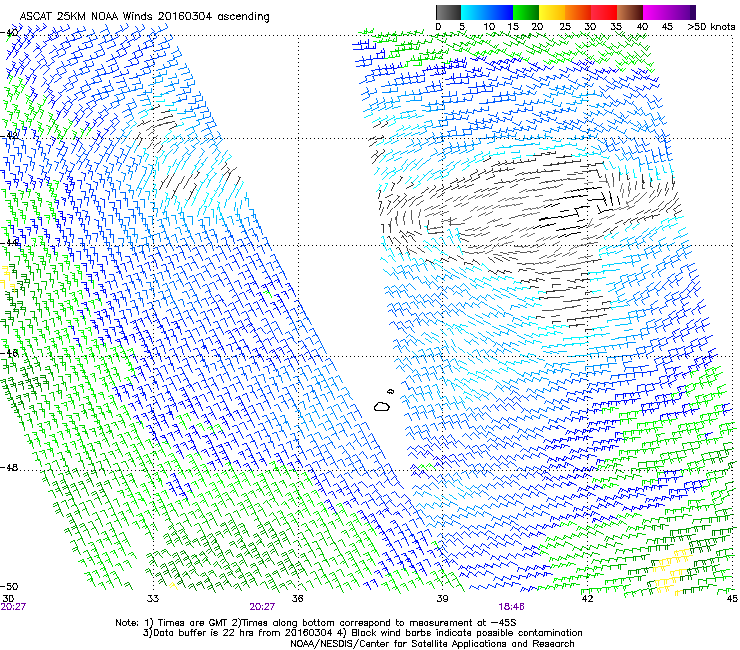Select the '-46' latitude axis label
The height and width of the screenshot is (650, 740).
coord(10,353)
